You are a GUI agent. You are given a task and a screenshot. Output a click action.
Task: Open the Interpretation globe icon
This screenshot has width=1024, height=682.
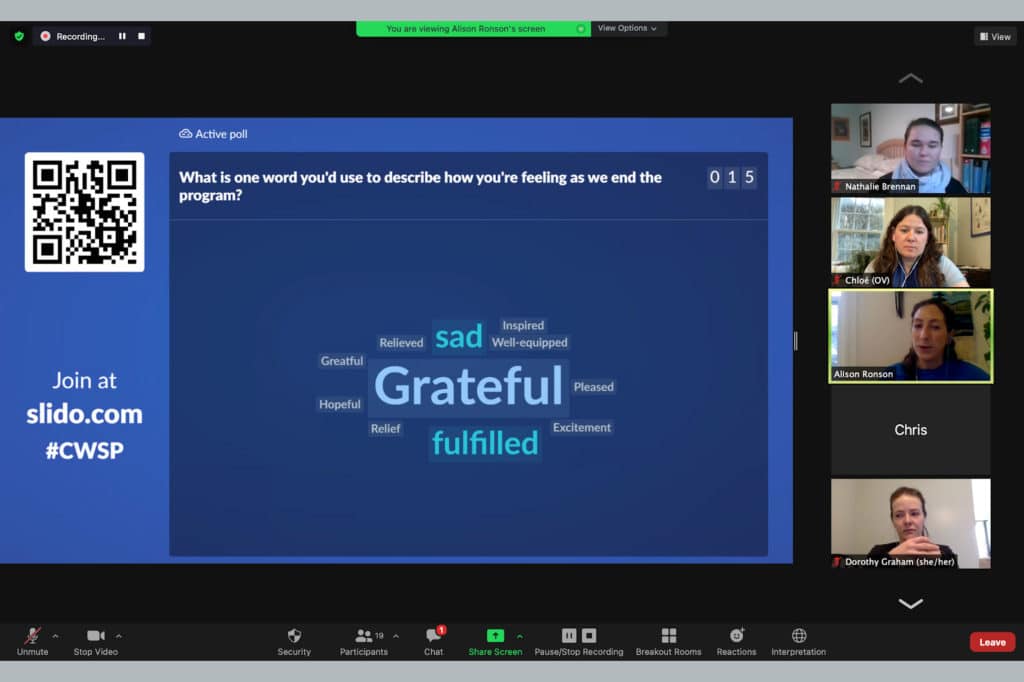[798, 636]
